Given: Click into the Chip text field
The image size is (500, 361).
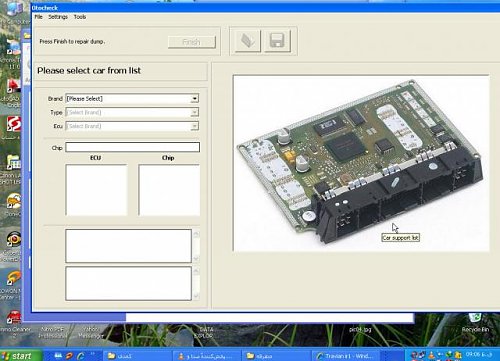Looking at the screenshot, I should coord(133,147).
